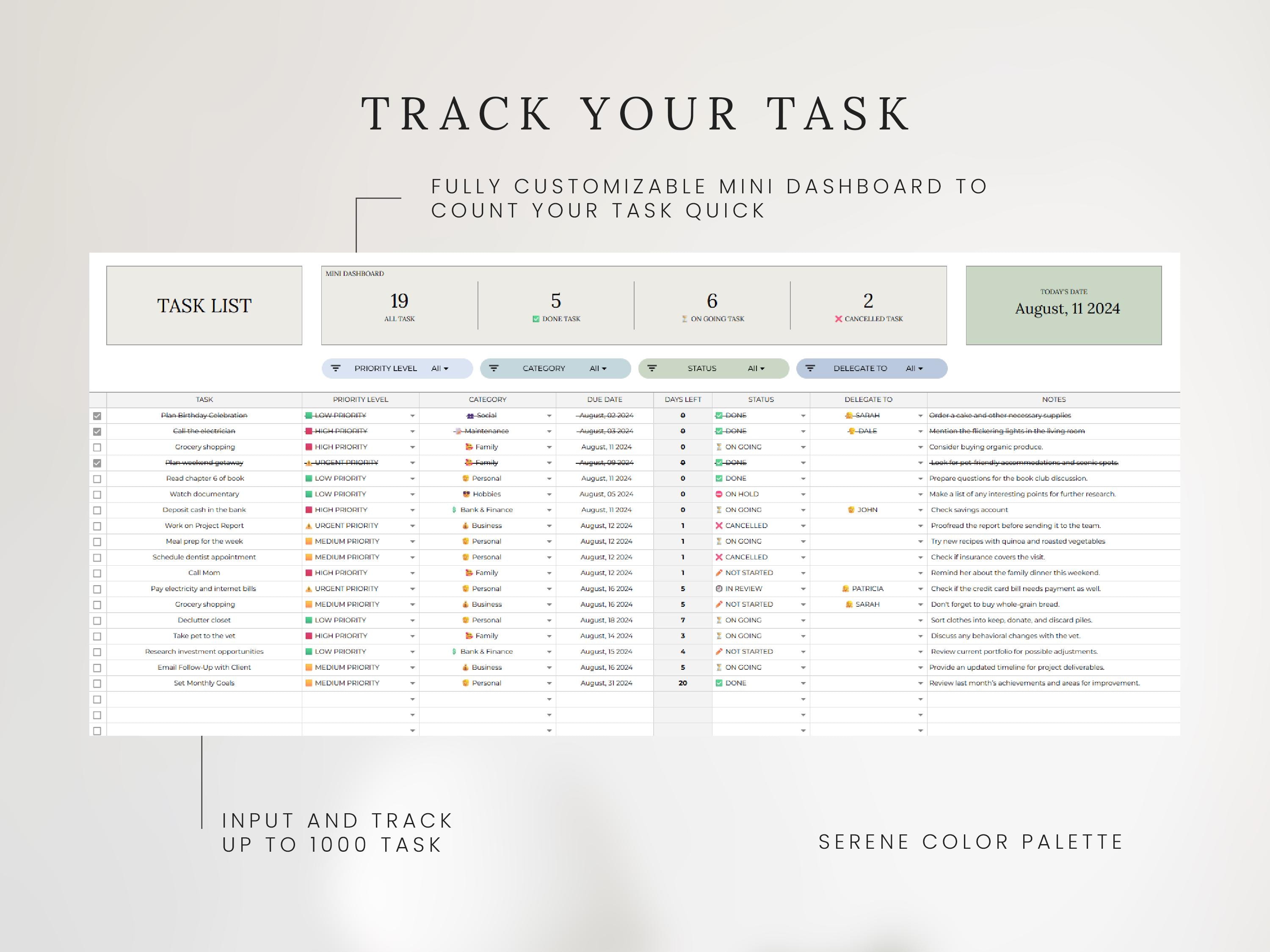The image size is (1270, 952).
Task: Click the Priority Level filter funnel icon
Action: click(x=337, y=369)
